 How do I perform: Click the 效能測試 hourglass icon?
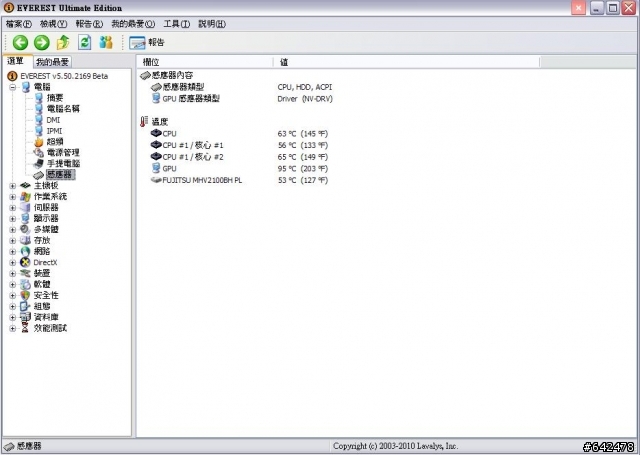(25, 328)
